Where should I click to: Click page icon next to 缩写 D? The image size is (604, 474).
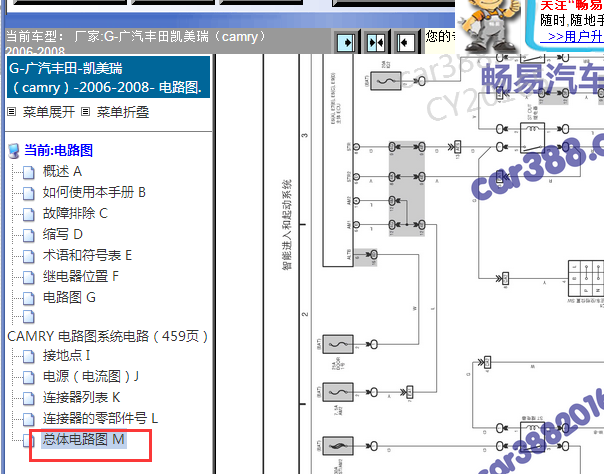coord(29,235)
